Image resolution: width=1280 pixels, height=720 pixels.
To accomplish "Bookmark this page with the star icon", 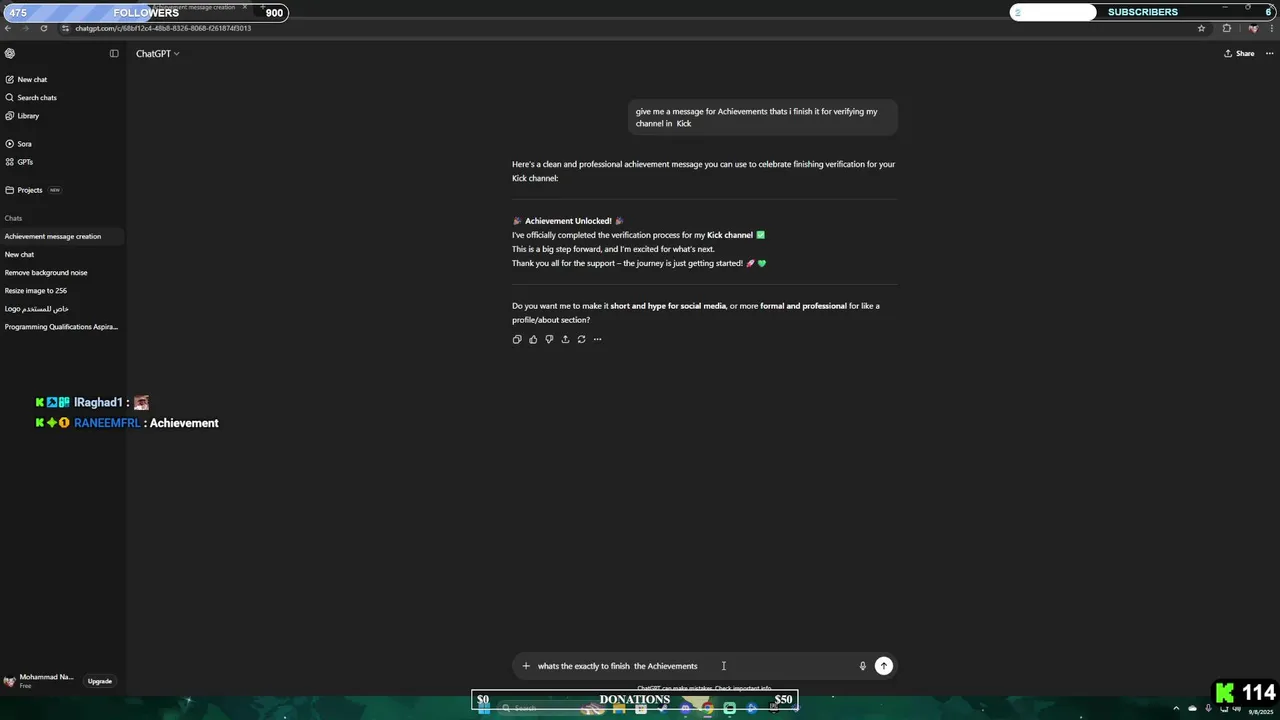I will (x=1201, y=28).
